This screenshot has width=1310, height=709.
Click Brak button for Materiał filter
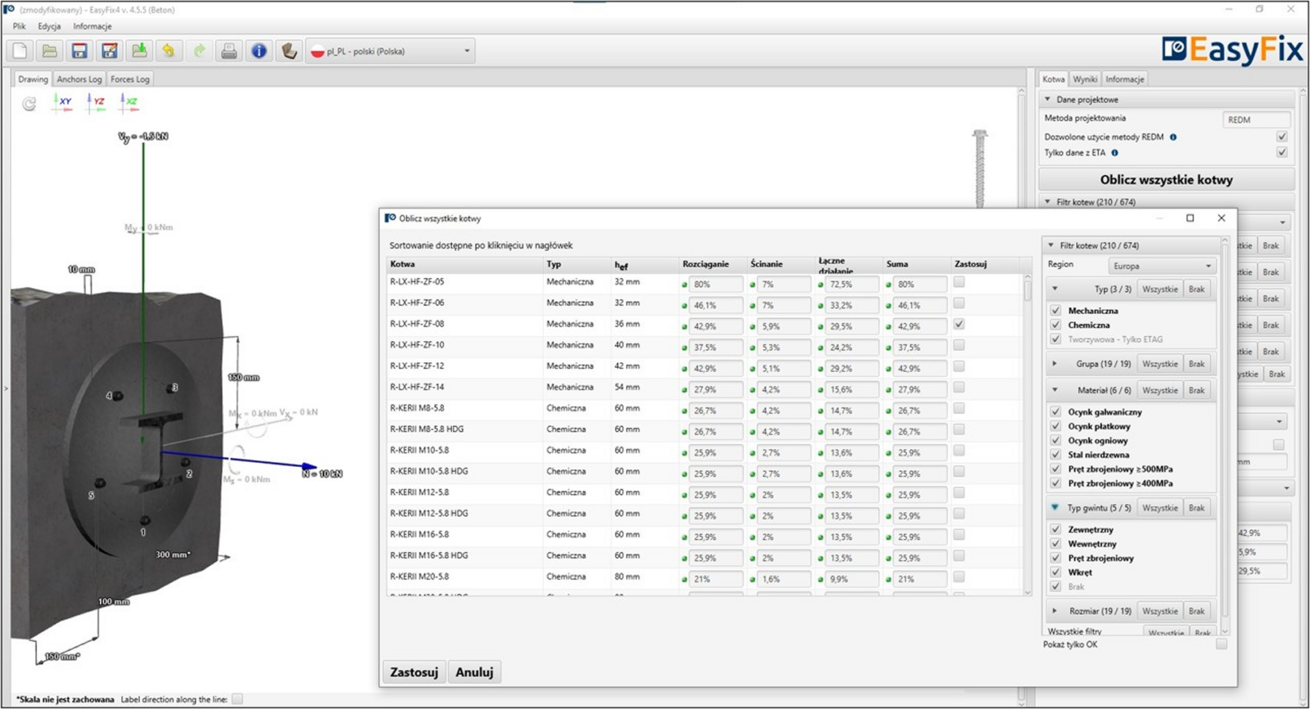[x=1196, y=390]
